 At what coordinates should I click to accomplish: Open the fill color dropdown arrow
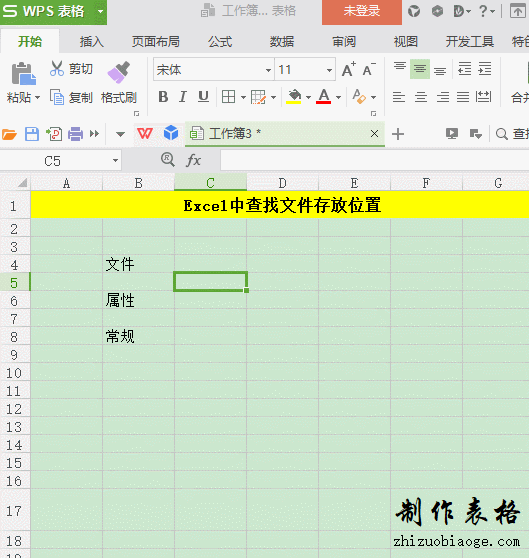(x=308, y=97)
